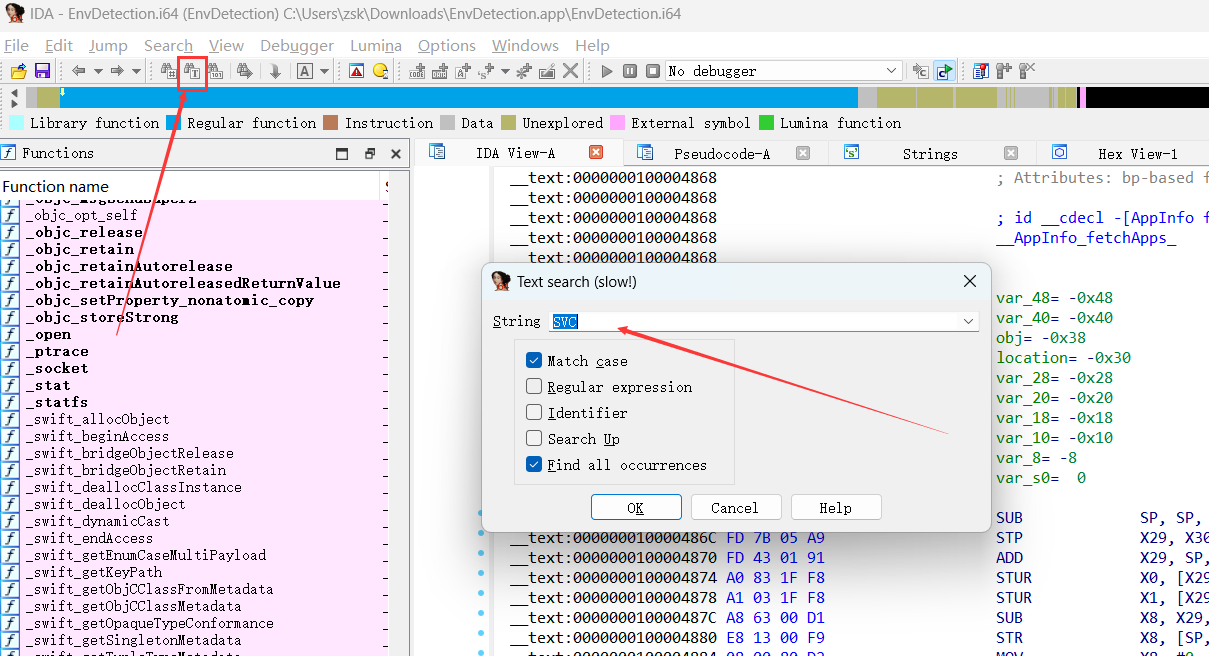The width and height of the screenshot is (1209, 656).
Task: Click the X delete icon in toolbar
Action: coord(570,71)
